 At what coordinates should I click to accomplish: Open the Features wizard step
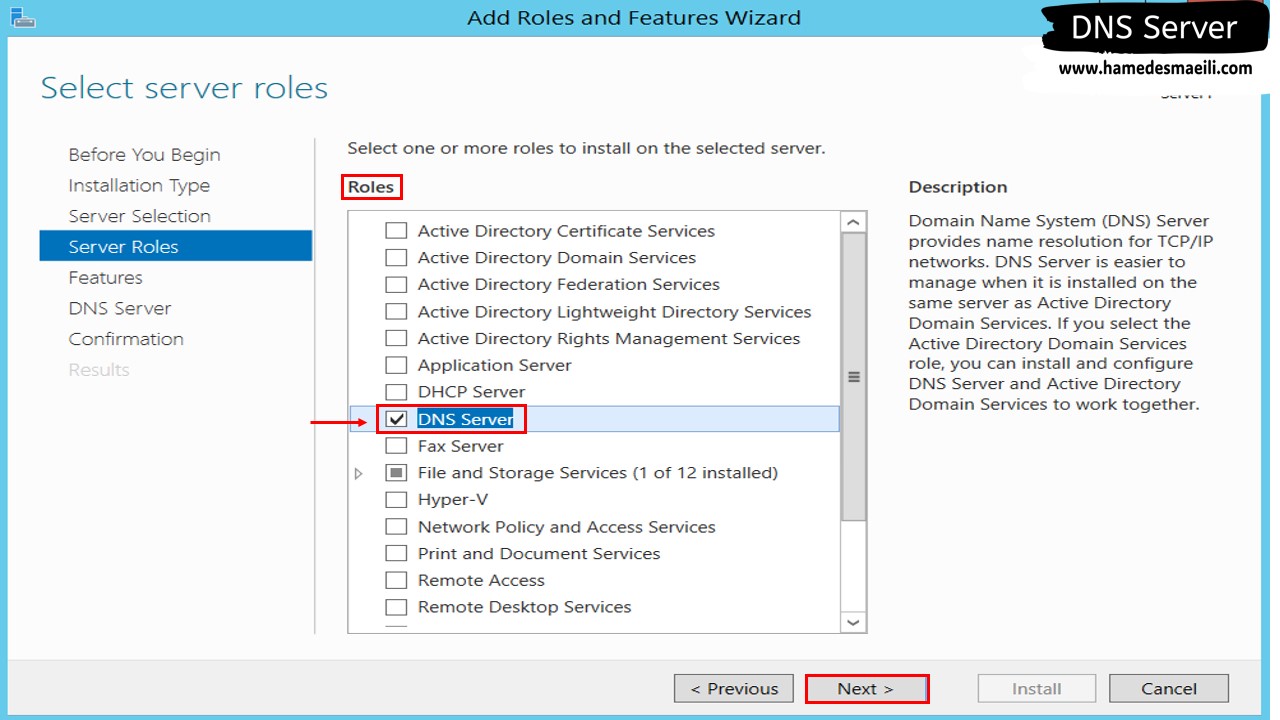coord(105,278)
